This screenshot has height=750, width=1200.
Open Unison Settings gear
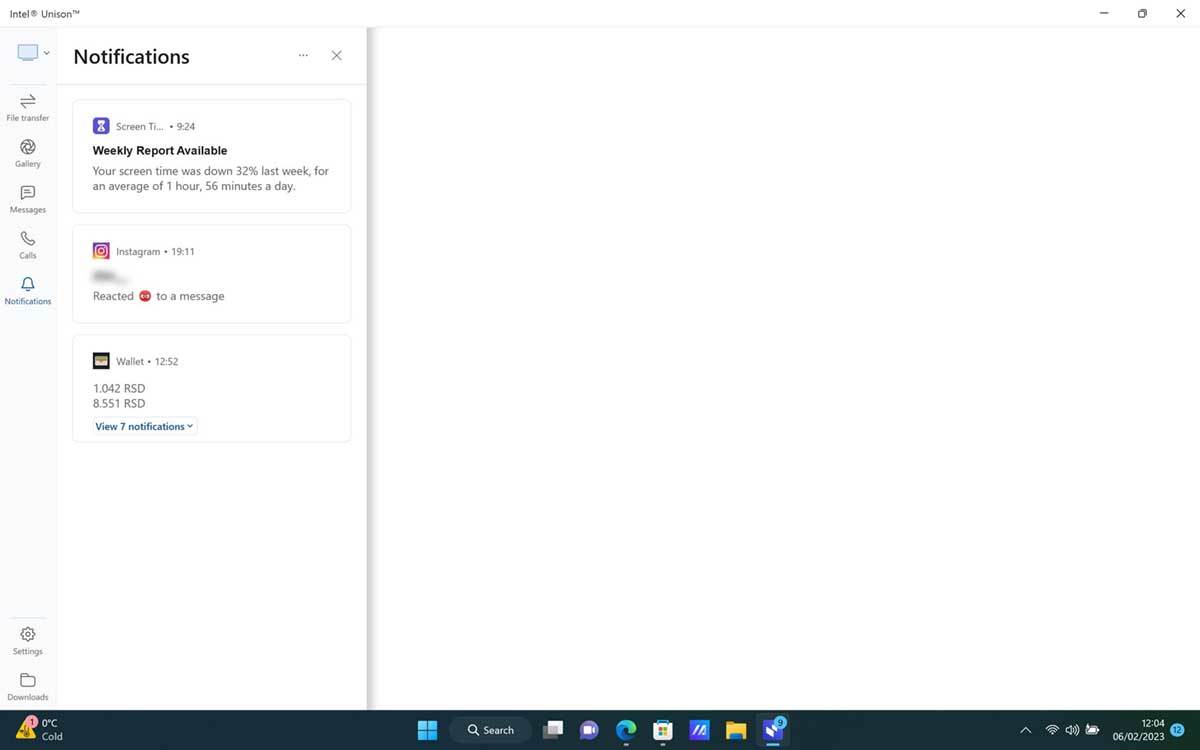[x=28, y=640]
